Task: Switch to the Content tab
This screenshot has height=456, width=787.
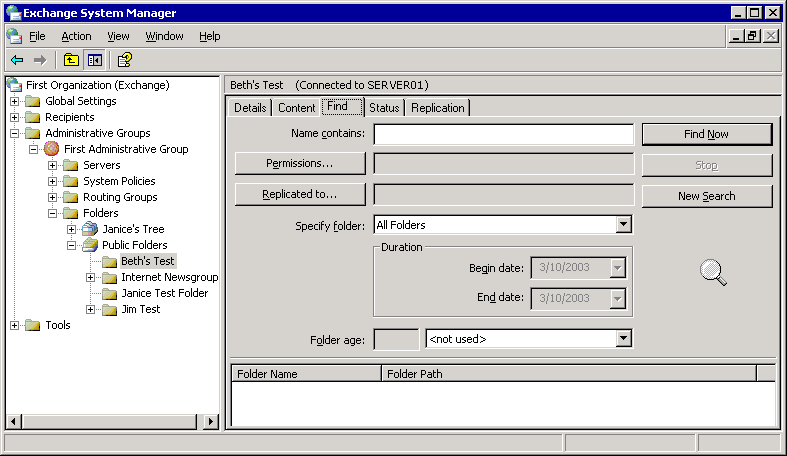Action: (297, 108)
